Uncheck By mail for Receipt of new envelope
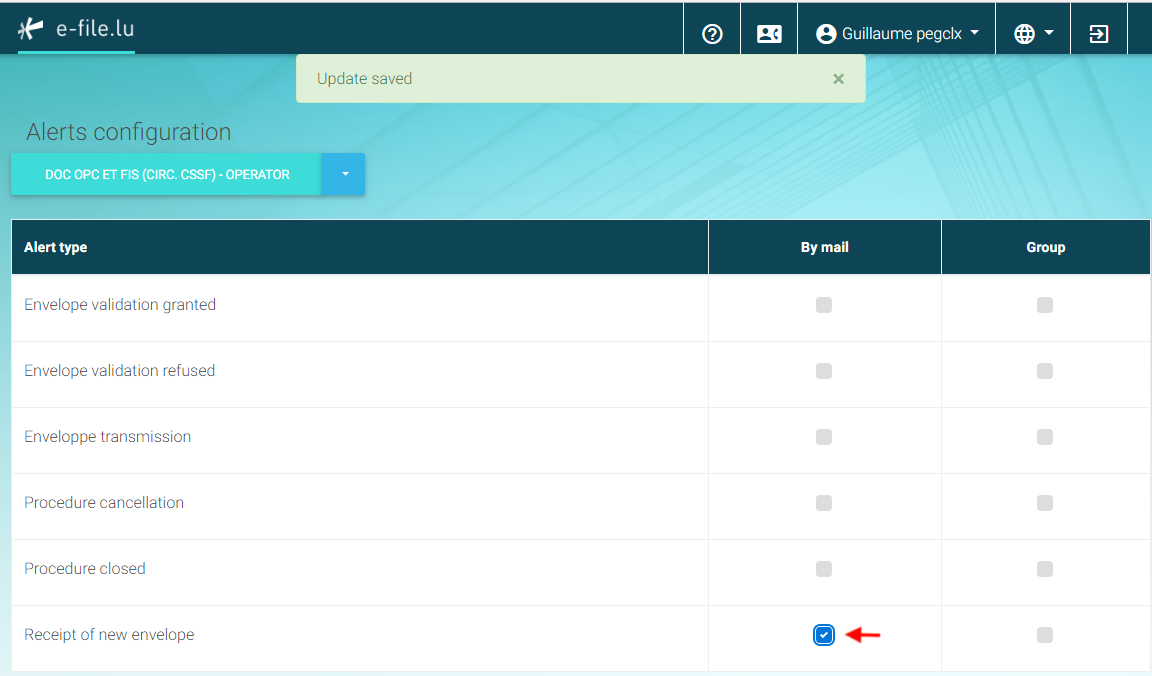This screenshot has height=676, width=1152. coord(823,635)
